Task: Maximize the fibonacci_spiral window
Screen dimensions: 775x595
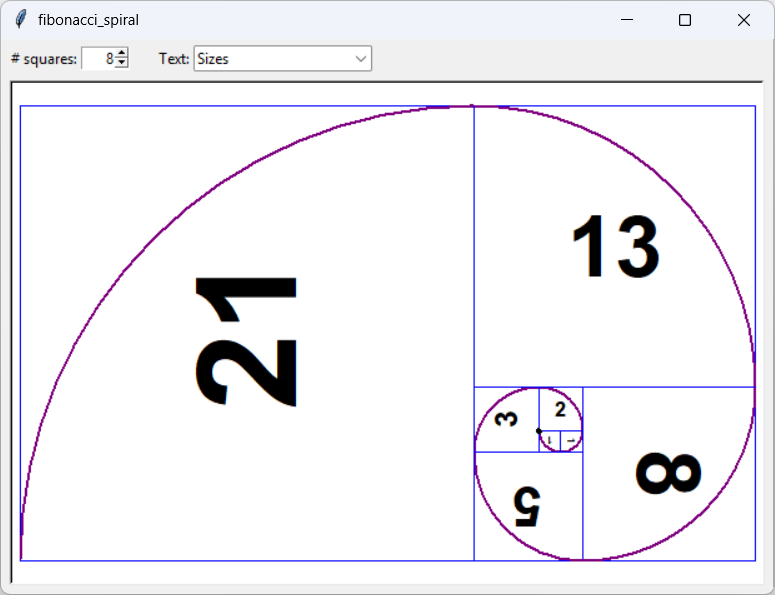Action: pos(685,20)
